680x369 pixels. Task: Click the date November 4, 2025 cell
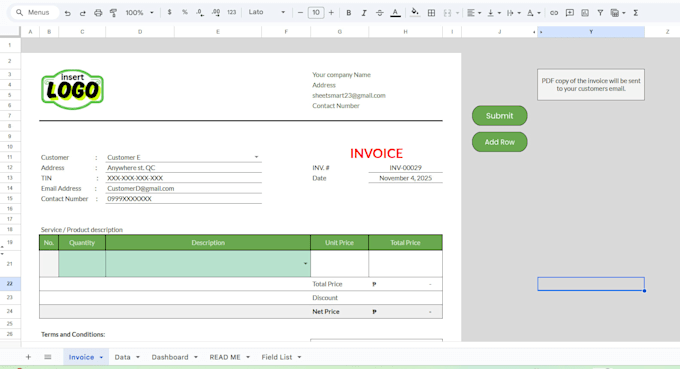pyautogui.click(x=405, y=178)
